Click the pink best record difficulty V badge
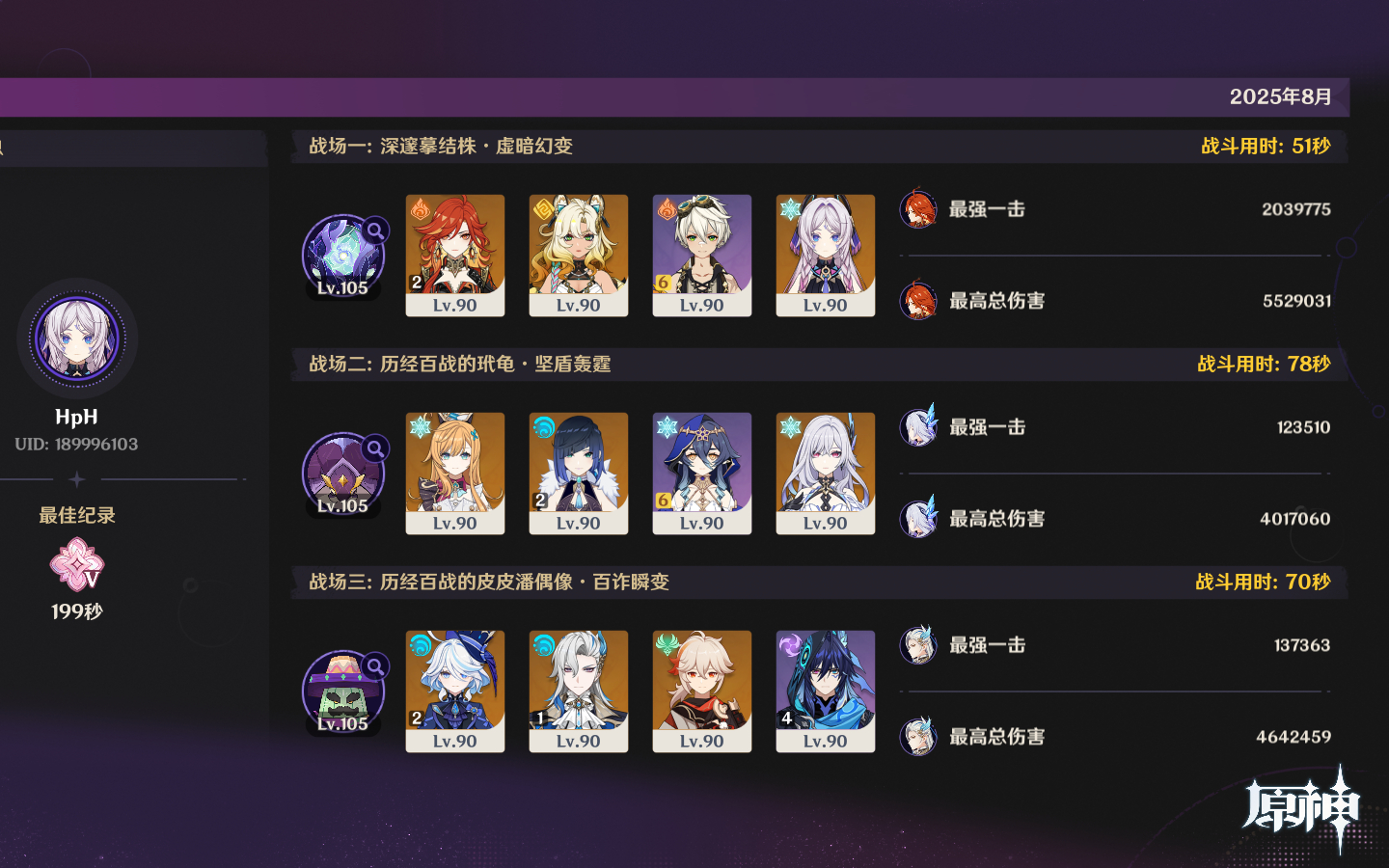The image size is (1389, 868). click(x=77, y=564)
